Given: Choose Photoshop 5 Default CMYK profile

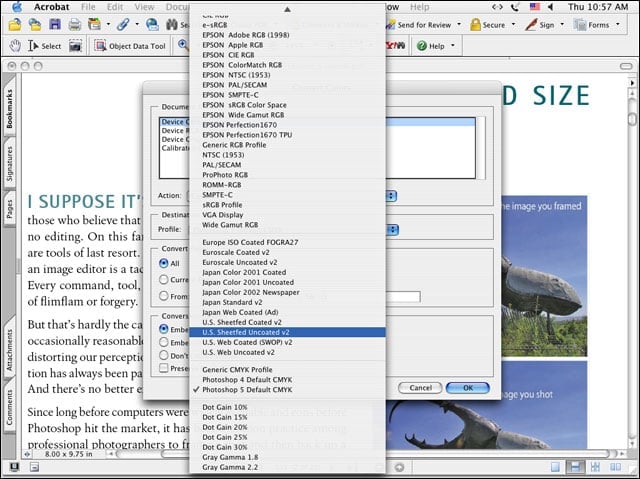Looking at the screenshot, I should point(287,390).
